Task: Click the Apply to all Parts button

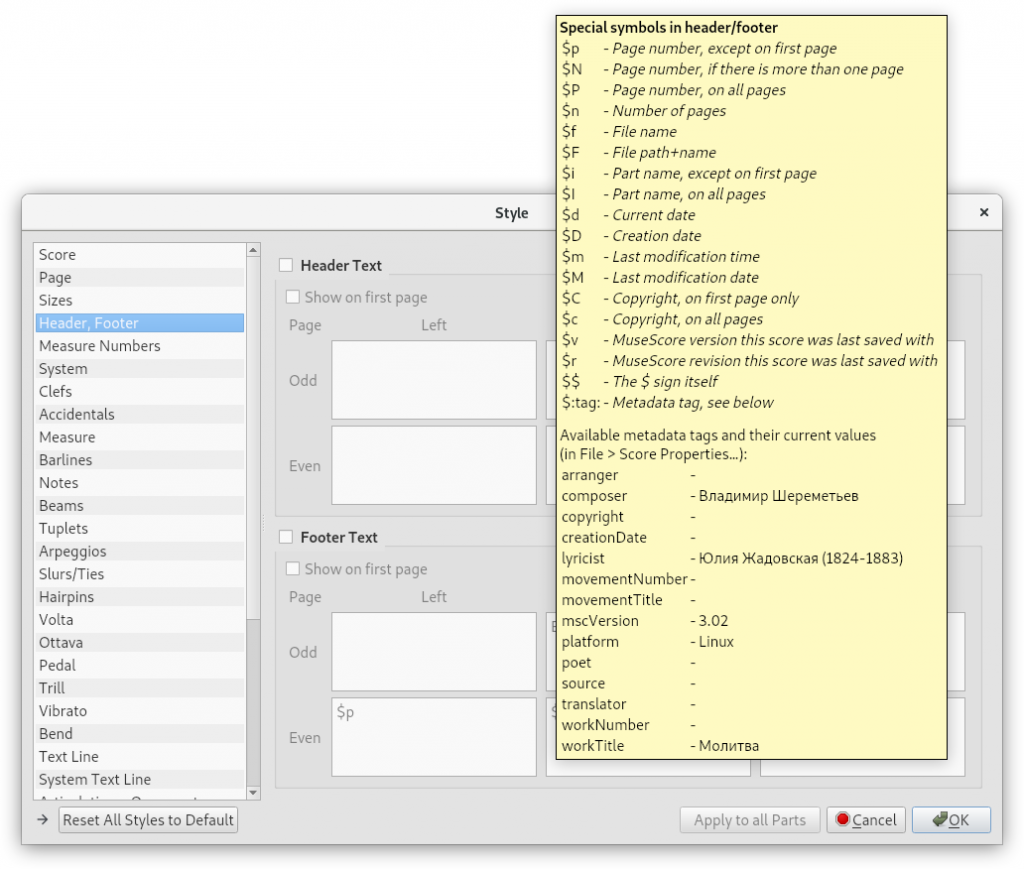Action: point(749,820)
